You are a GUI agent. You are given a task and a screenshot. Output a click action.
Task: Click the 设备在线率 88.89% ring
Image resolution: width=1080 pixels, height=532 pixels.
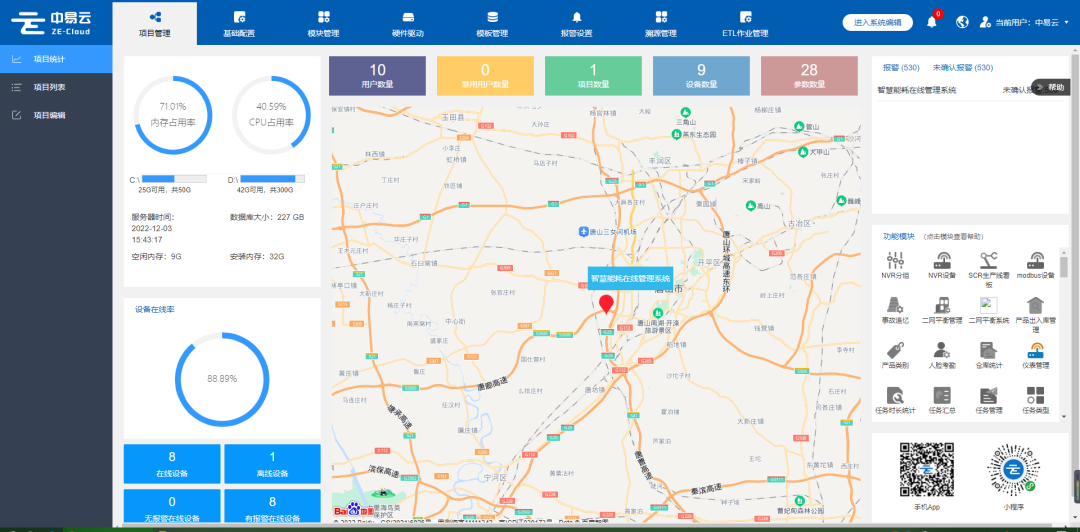coord(222,378)
